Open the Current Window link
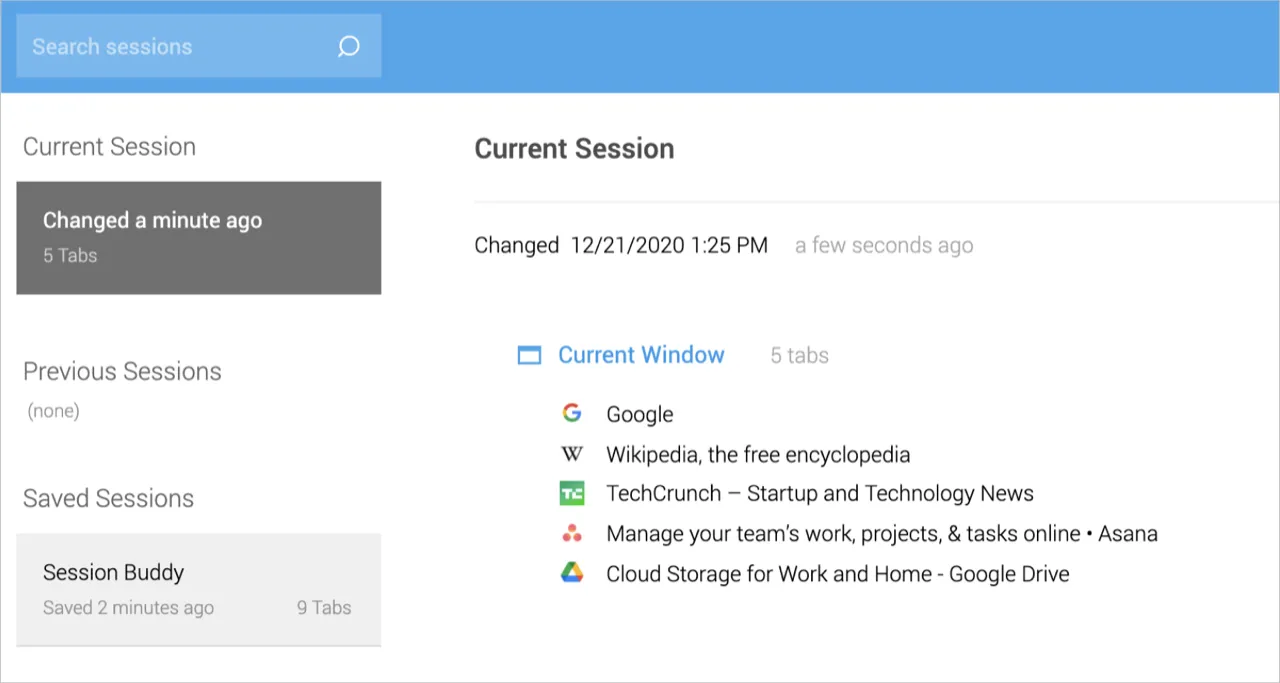The height and width of the screenshot is (683, 1280). (640, 355)
